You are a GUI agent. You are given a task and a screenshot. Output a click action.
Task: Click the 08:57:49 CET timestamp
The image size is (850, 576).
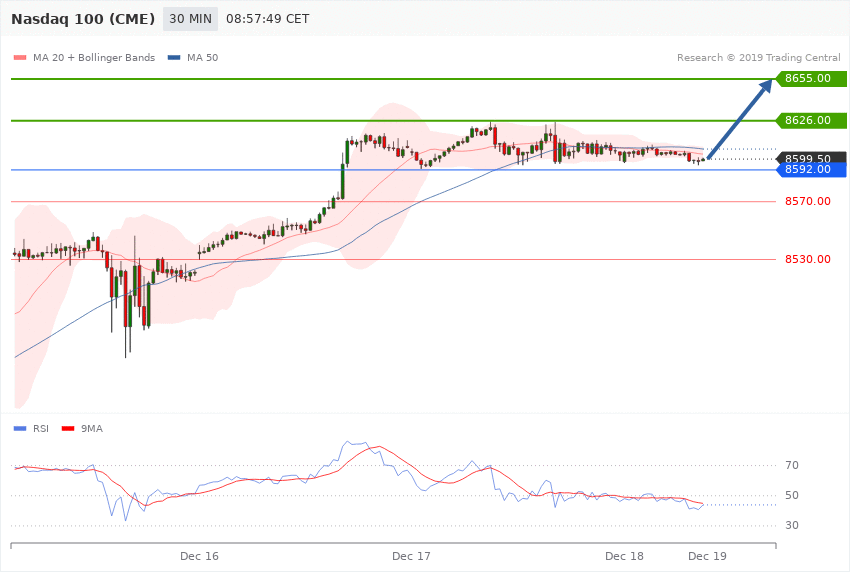(x=268, y=19)
